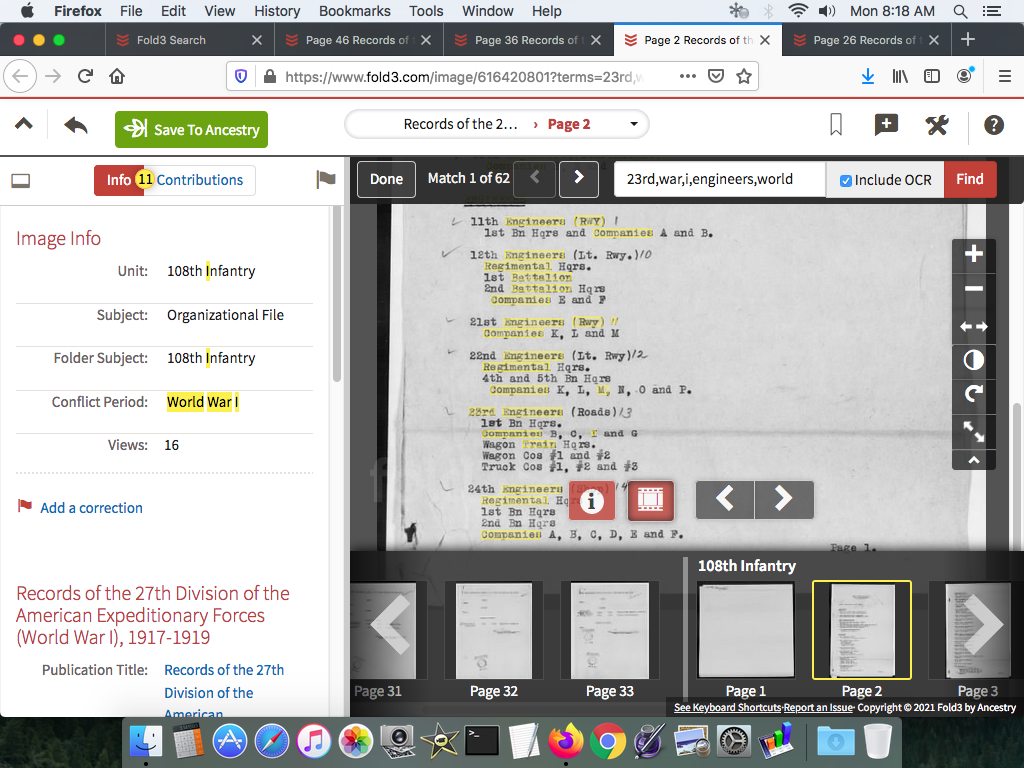This screenshot has width=1024, height=768.
Task: Toggle the Include OCR checkbox
Action: tap(846, 180)
